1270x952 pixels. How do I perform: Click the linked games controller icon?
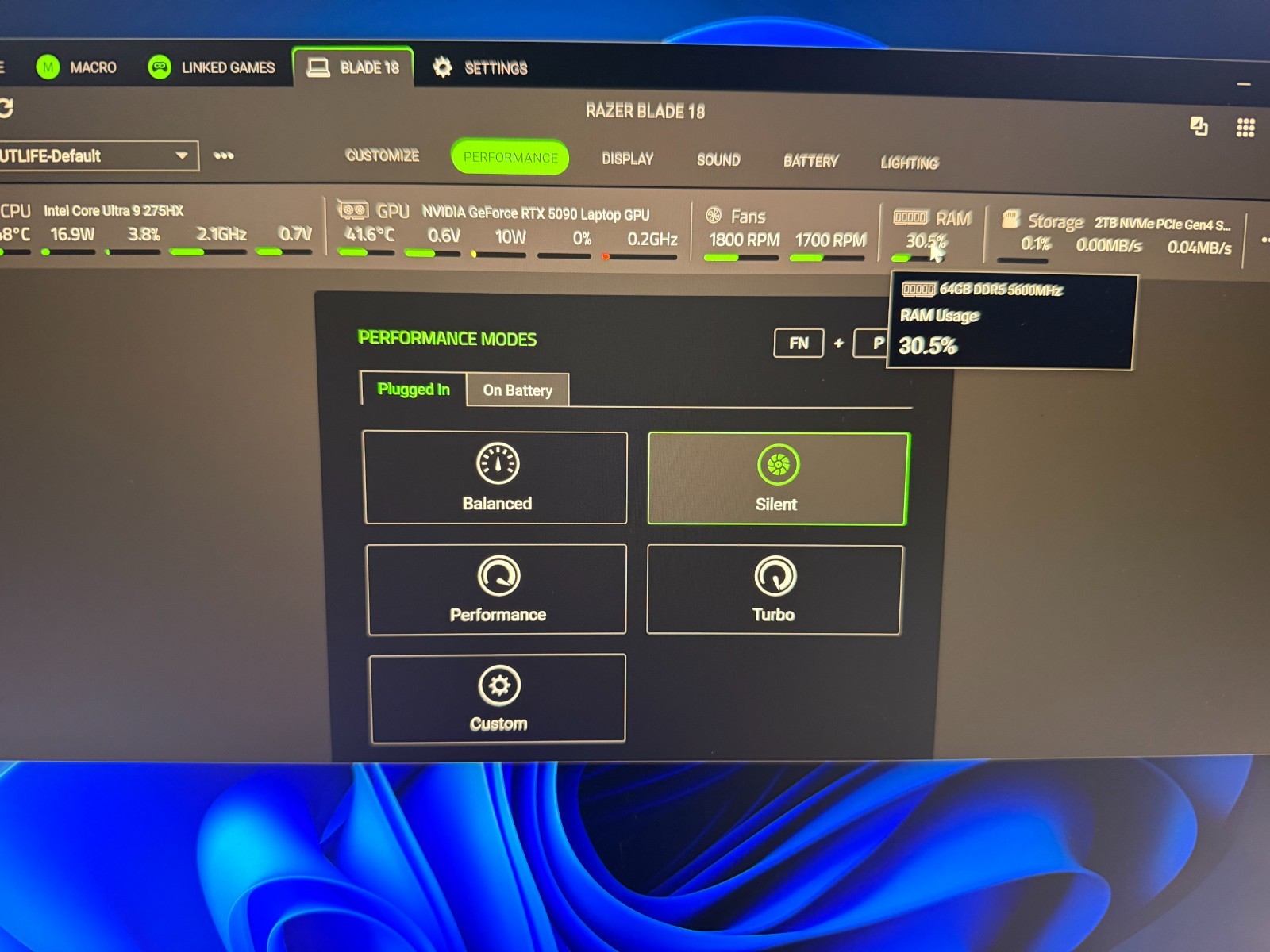coord(160,67)
